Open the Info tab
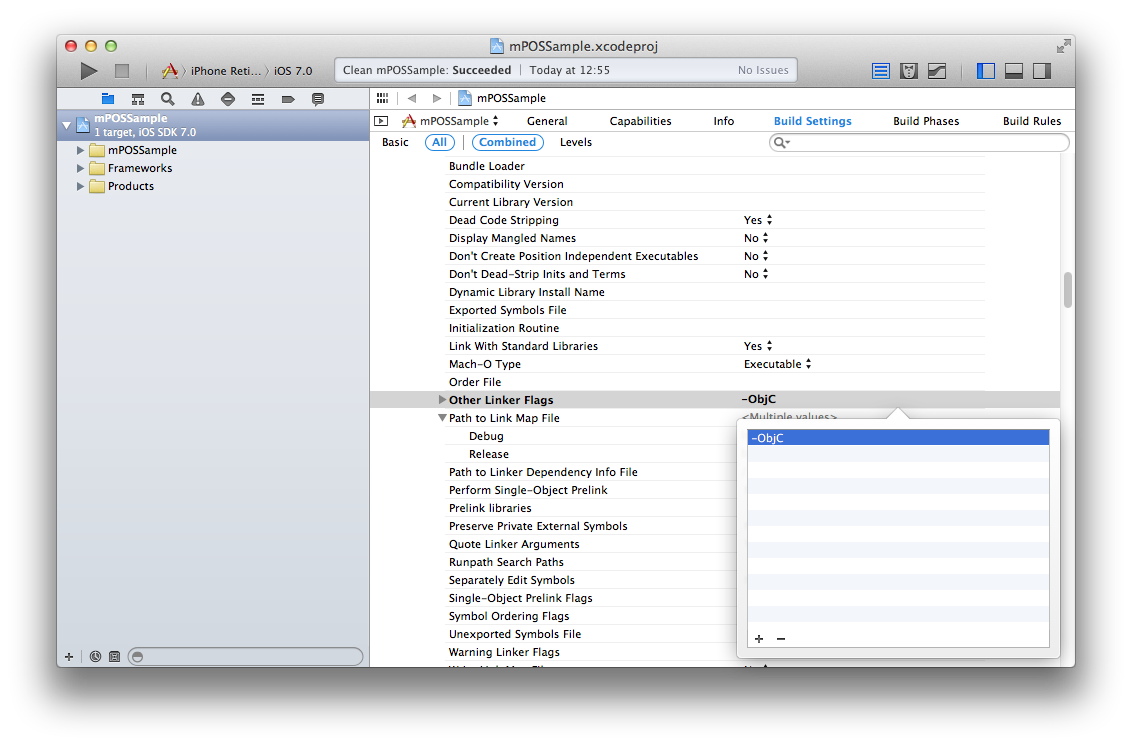 pos(723,121)
